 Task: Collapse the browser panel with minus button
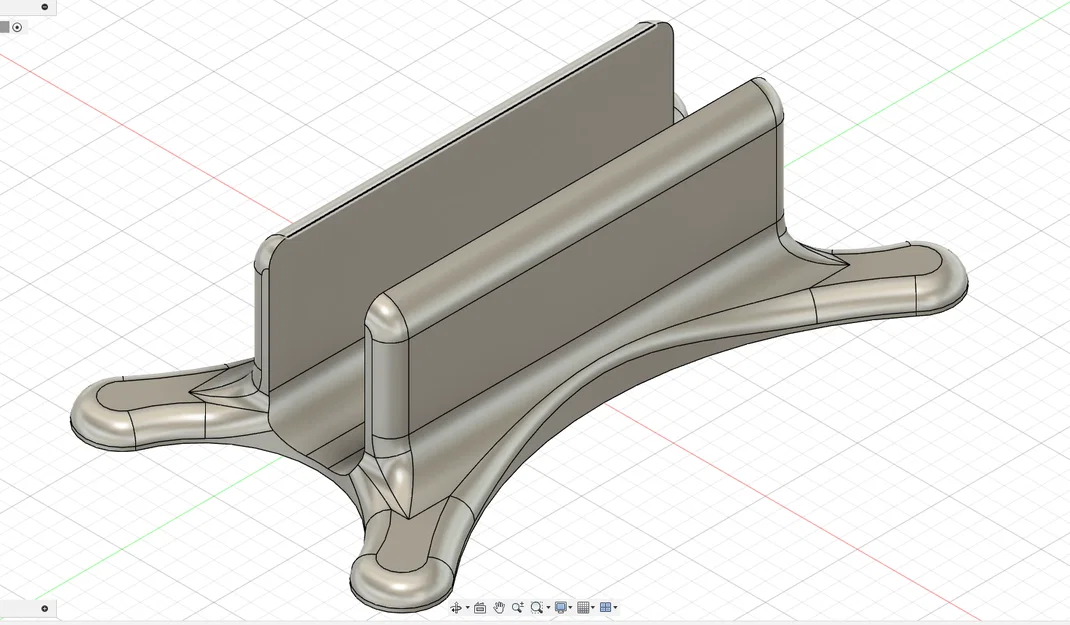[x=45, y=7]
